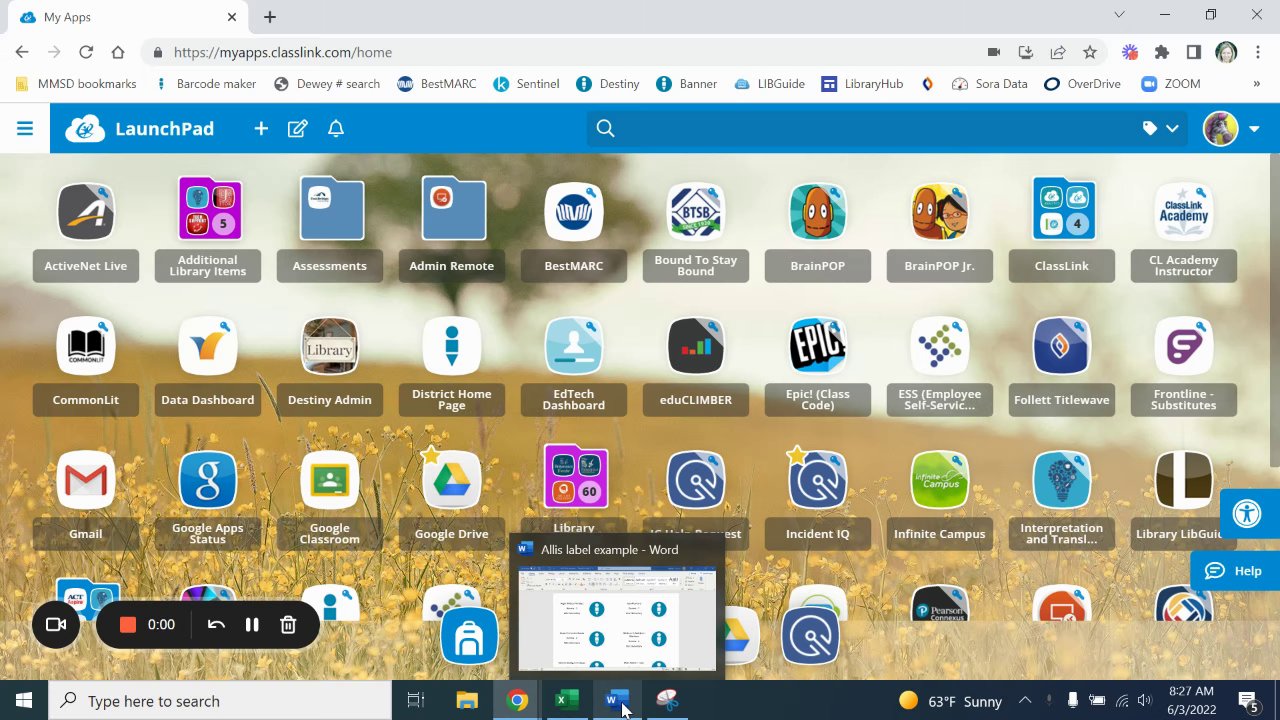Restart recording with the undo arrow
Viewport: 1280px width, 720px height.
coord(216,624)
